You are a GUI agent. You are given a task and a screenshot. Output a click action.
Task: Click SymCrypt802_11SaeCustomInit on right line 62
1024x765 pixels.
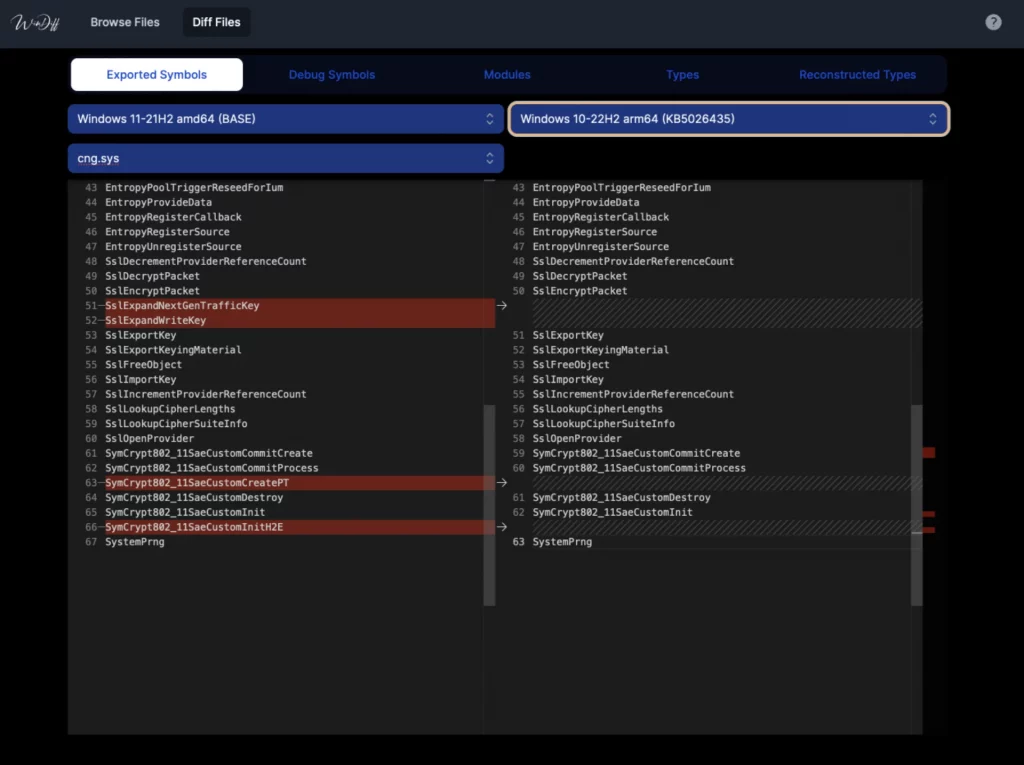click(x=613, y=512)
